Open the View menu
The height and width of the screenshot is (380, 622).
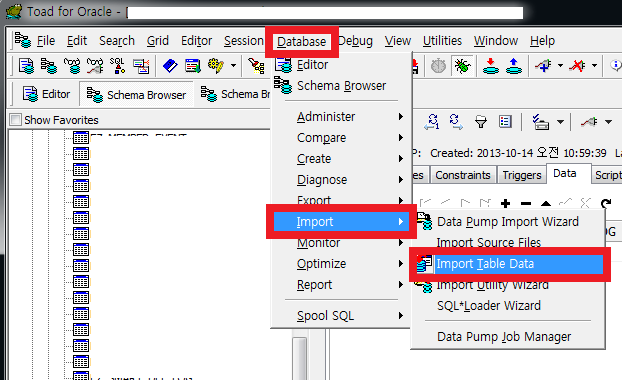point(397,41)
